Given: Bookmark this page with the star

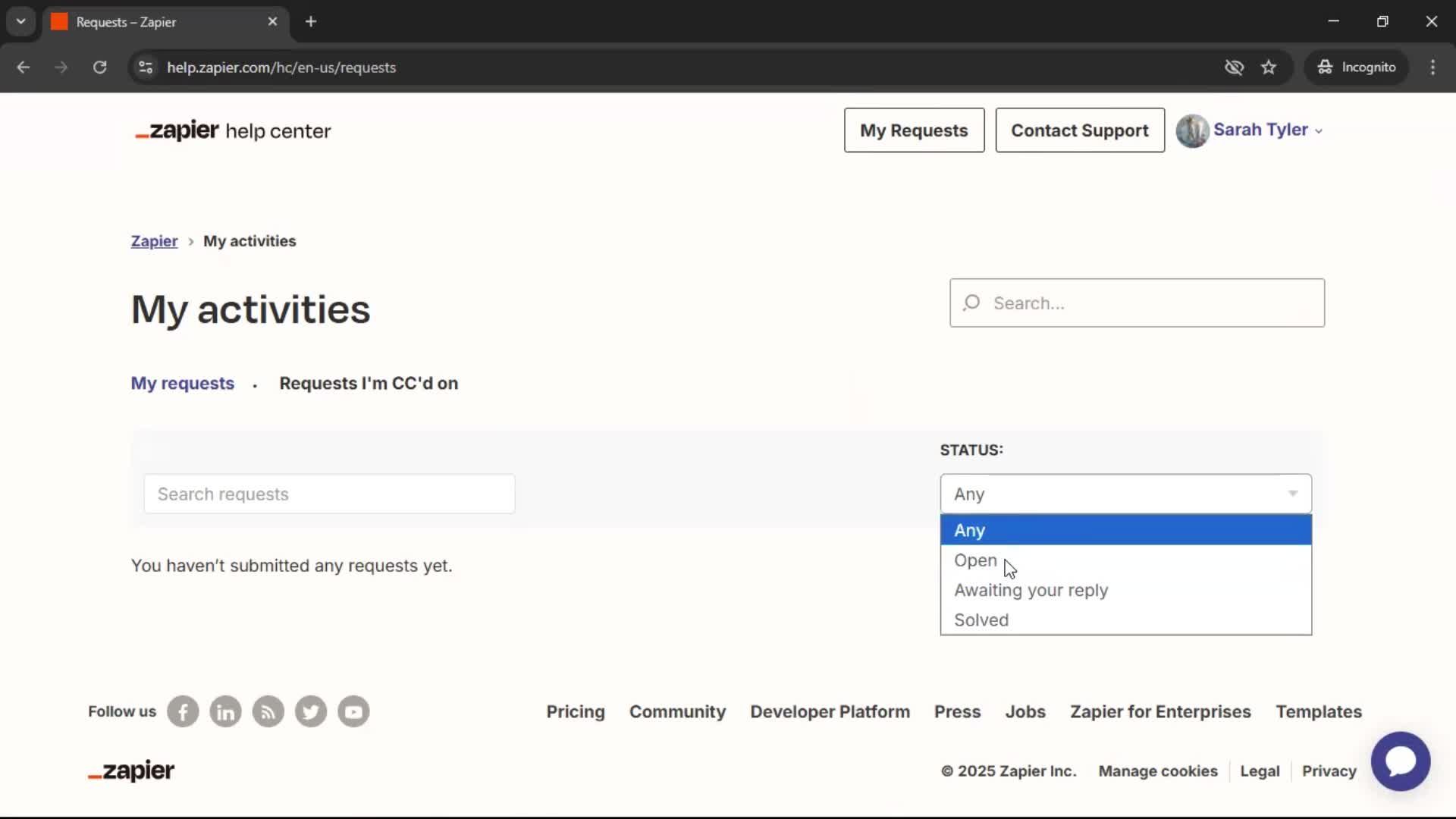Looking at the screenshot, I should tap(1269, 67).
